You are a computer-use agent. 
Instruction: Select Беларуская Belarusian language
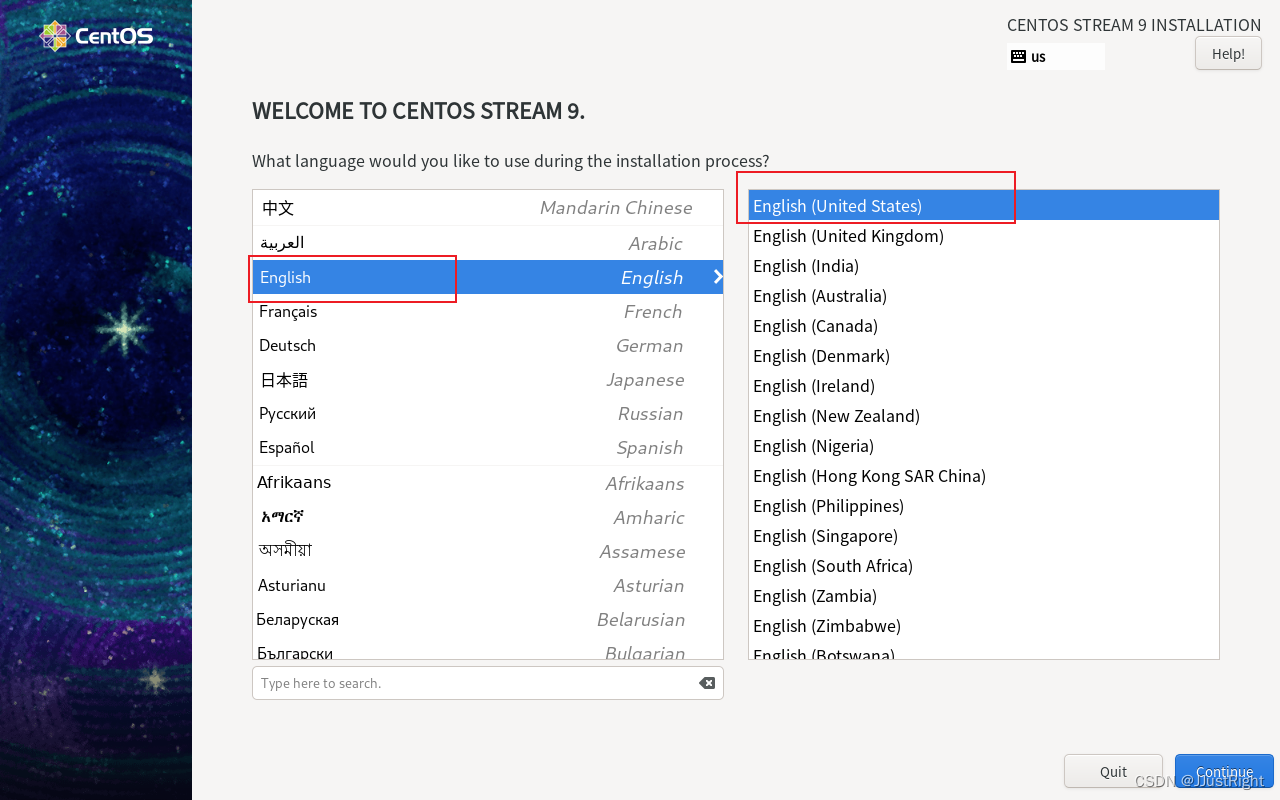[x=488, y=619]
